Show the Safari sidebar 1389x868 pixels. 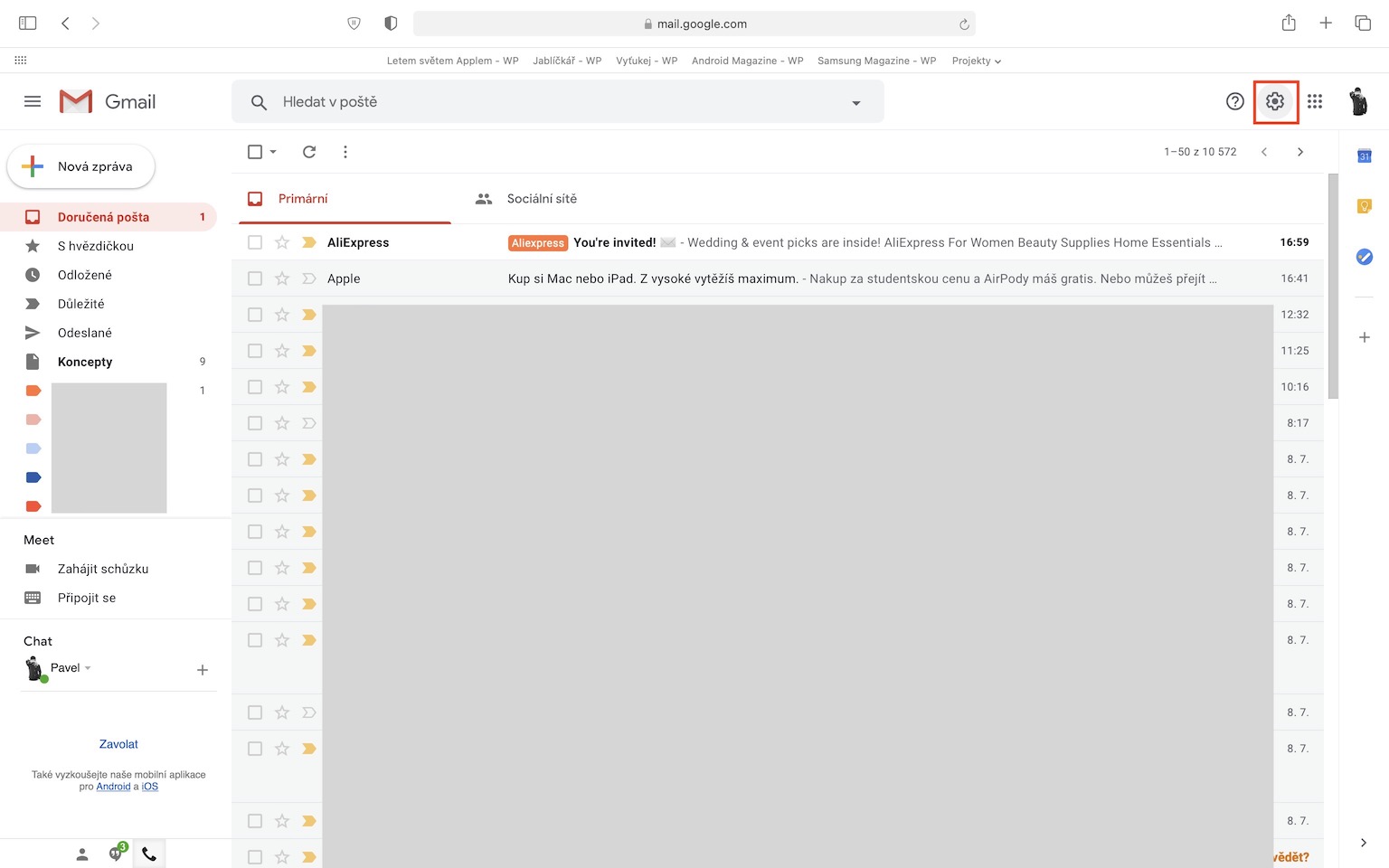[28, 24]
